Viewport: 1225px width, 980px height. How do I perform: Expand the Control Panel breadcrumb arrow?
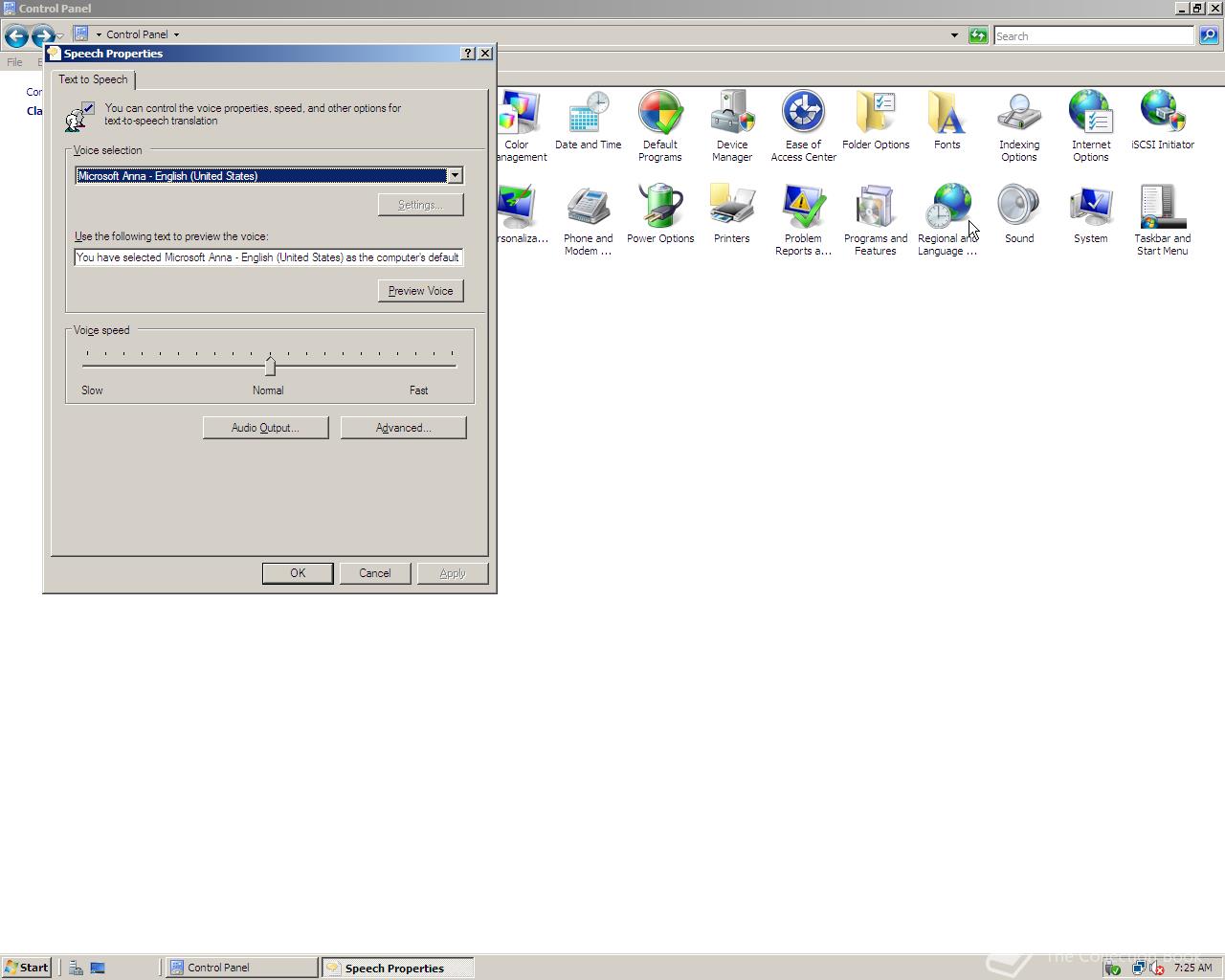point(176,34)
